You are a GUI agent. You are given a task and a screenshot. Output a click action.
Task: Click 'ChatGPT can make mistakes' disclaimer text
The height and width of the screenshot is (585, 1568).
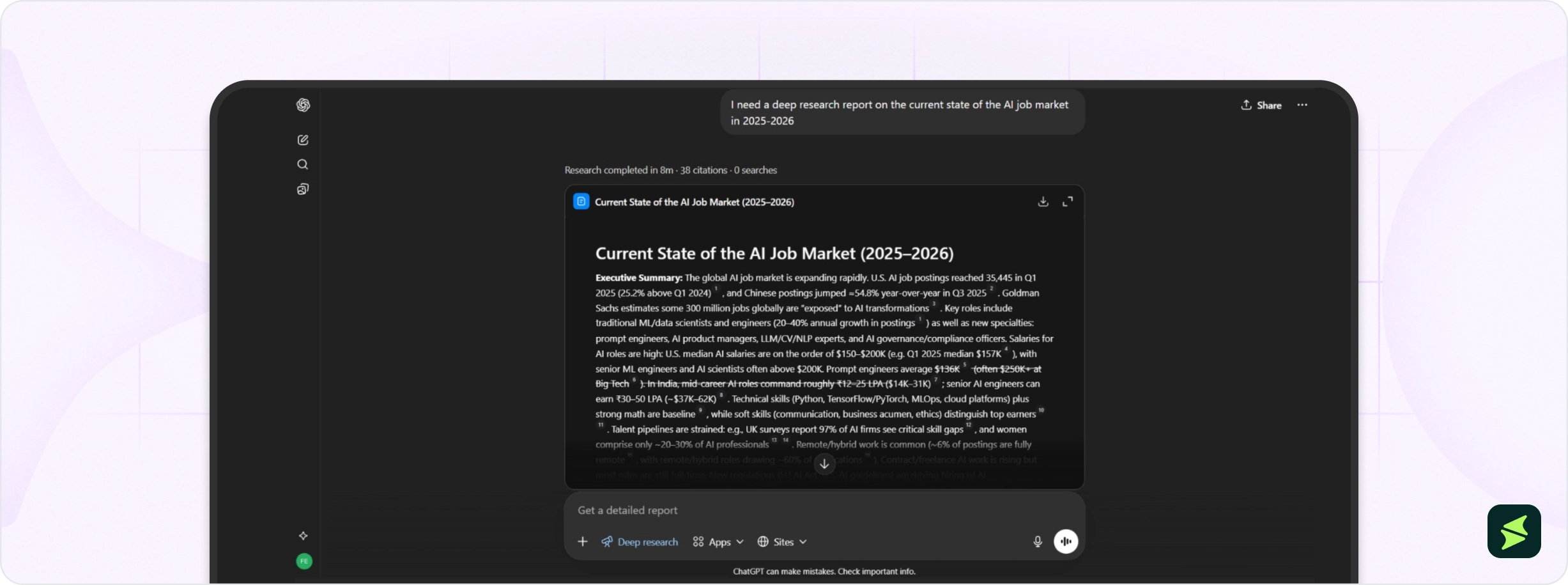(824, 572)
